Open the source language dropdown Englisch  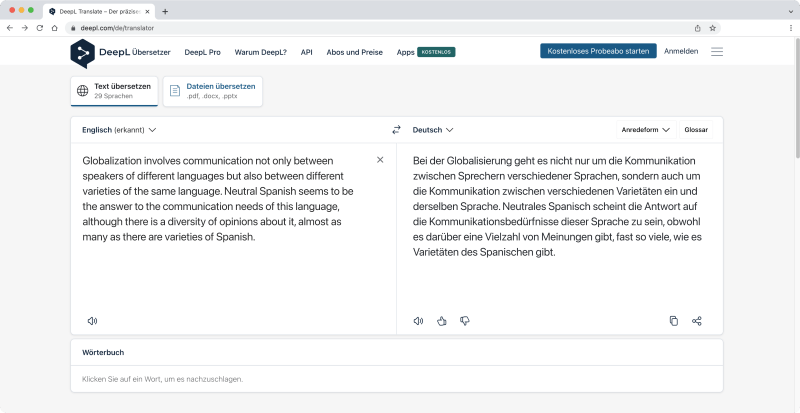click(119, 130)
